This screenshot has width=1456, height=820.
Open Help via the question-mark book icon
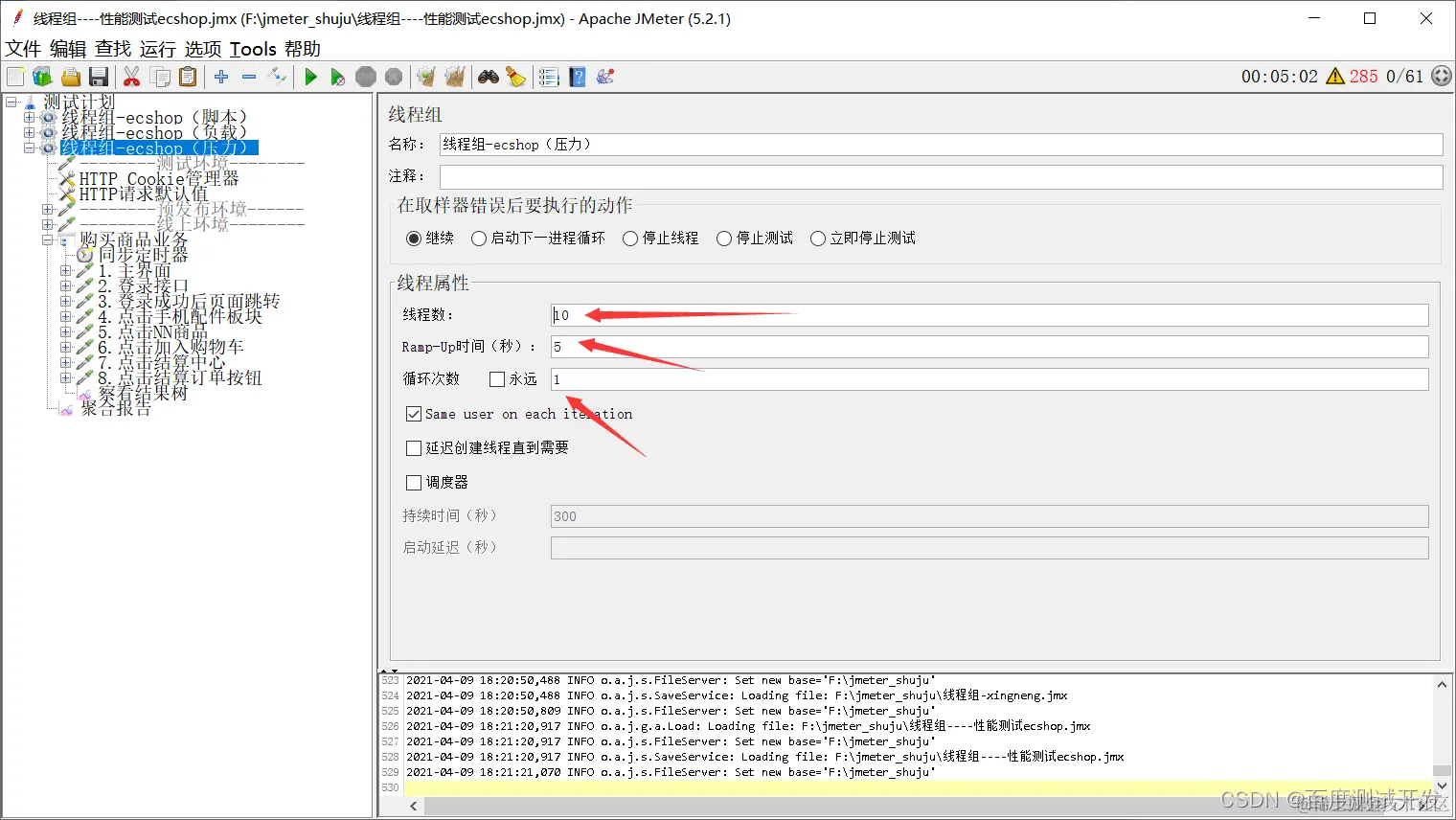pyautogui.click(x=578, y=77)
